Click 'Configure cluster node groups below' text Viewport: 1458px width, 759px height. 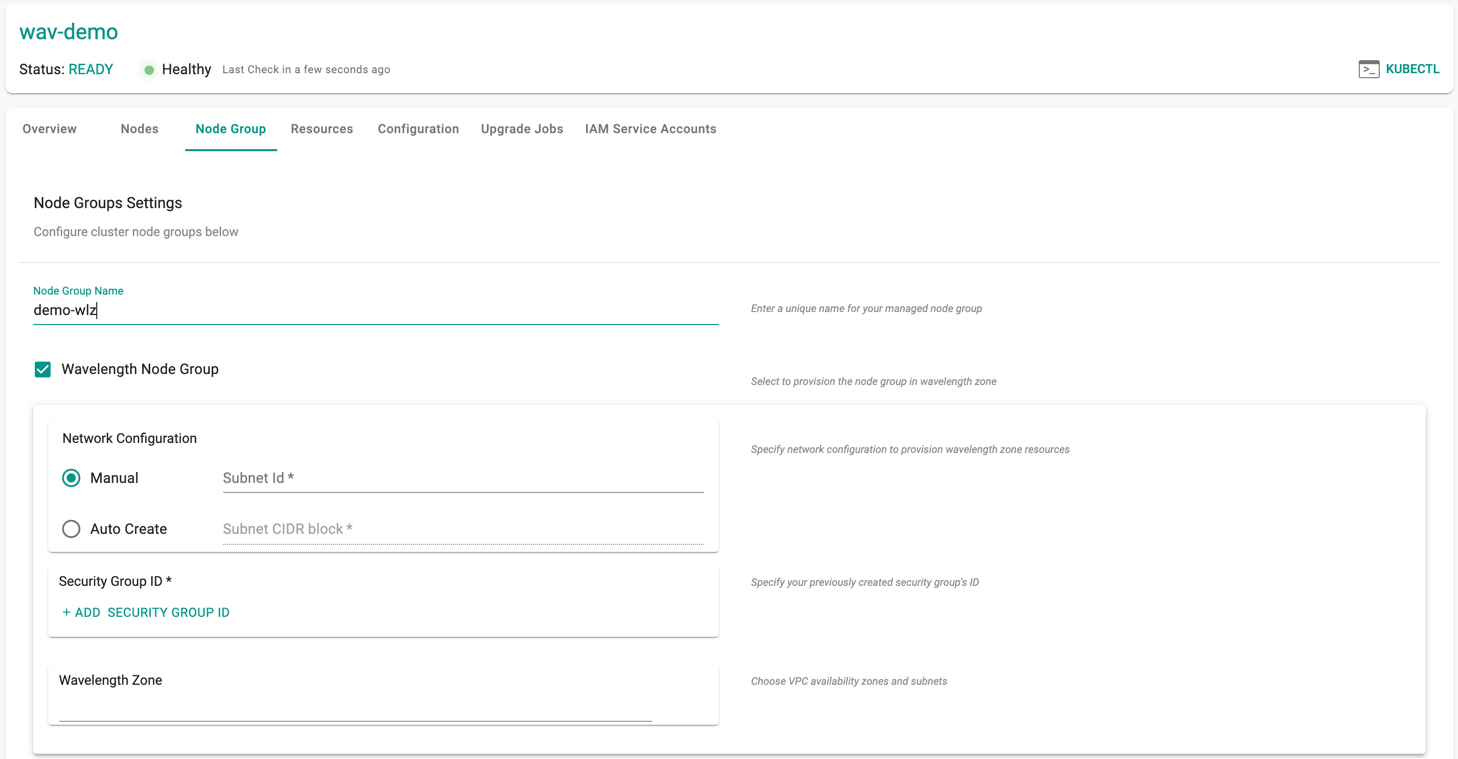[136, 232]
